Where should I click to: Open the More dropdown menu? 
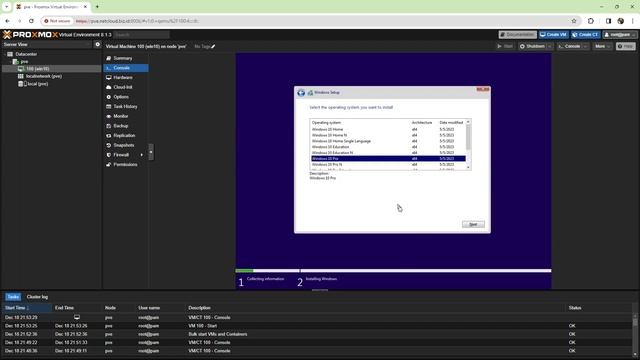point(602,47)
